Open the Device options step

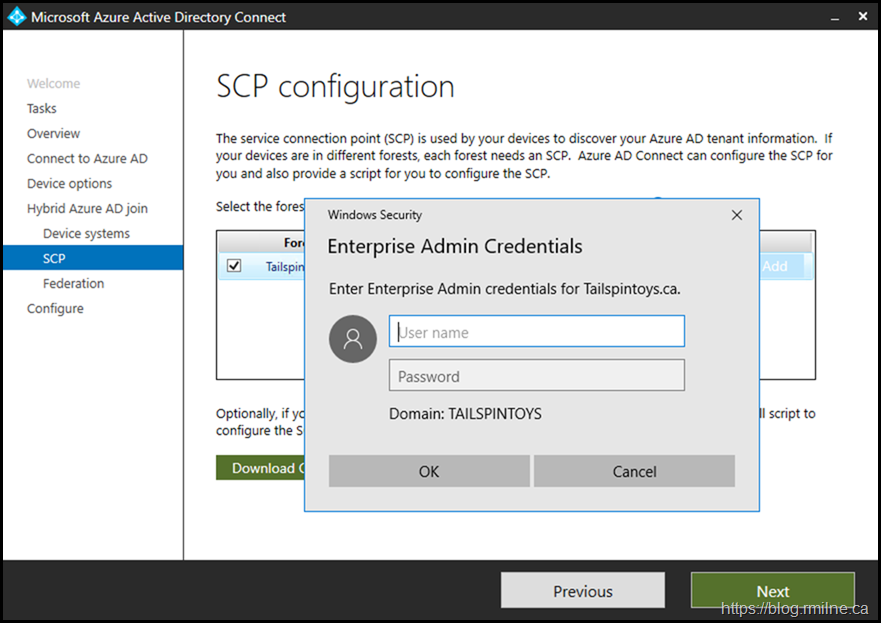tap(70, 183)
